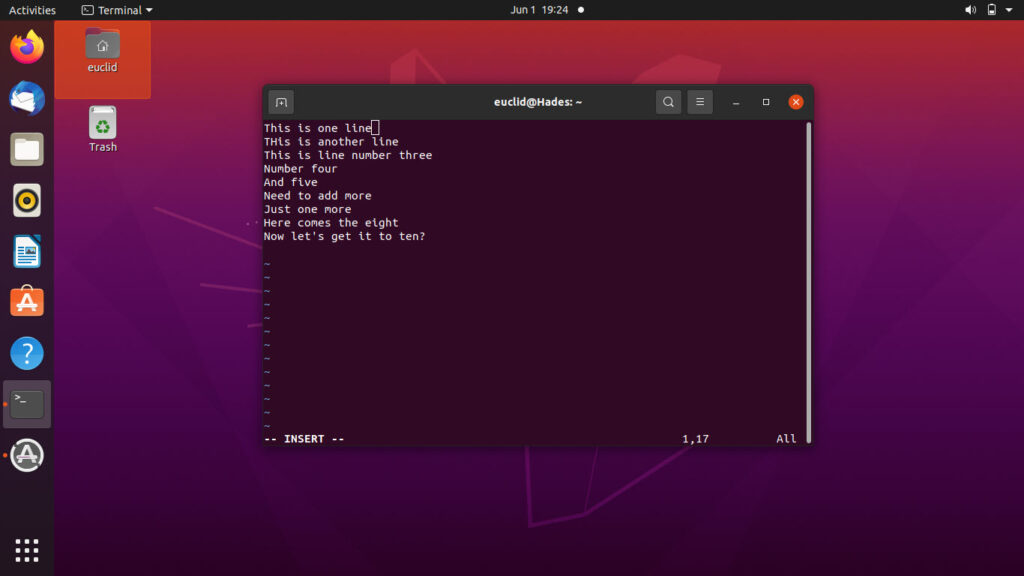Select the Terminal icon in the dock
The width and height of the screenshot is (1024, 576).
27,404
